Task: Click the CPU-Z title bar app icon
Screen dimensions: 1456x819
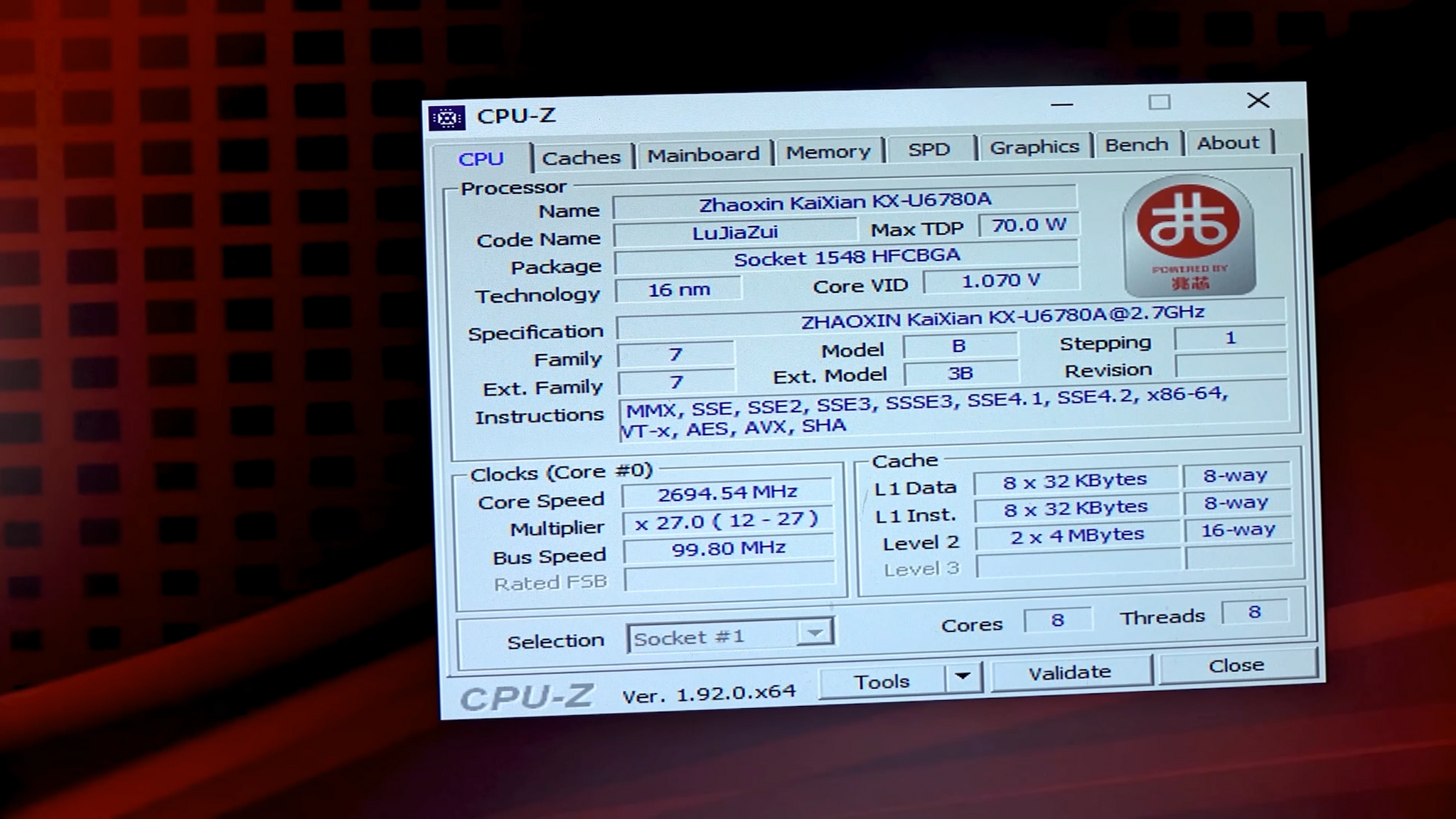Action: [x=447, y=118]
